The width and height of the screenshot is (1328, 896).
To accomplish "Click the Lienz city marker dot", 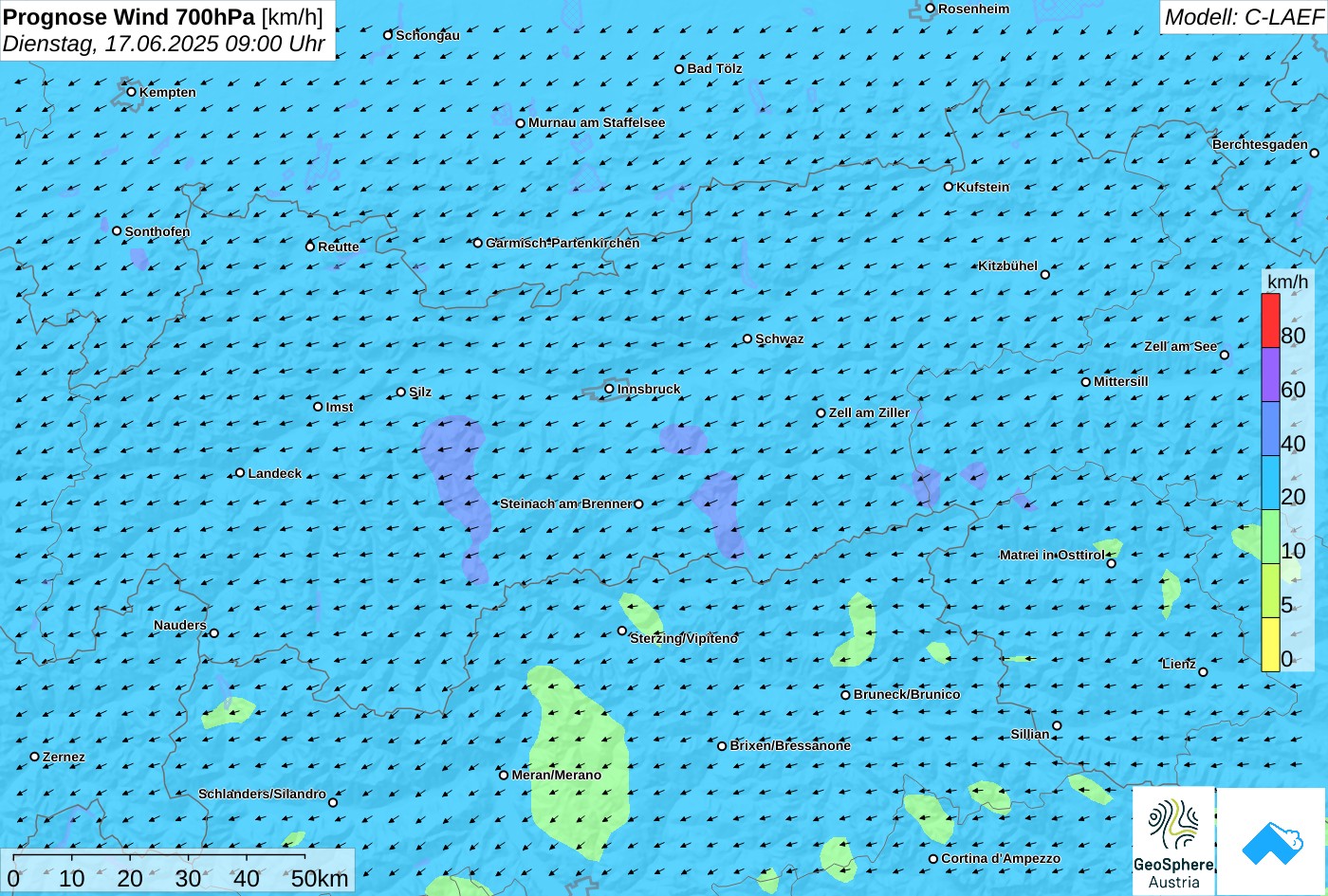I will [1203, 672].
